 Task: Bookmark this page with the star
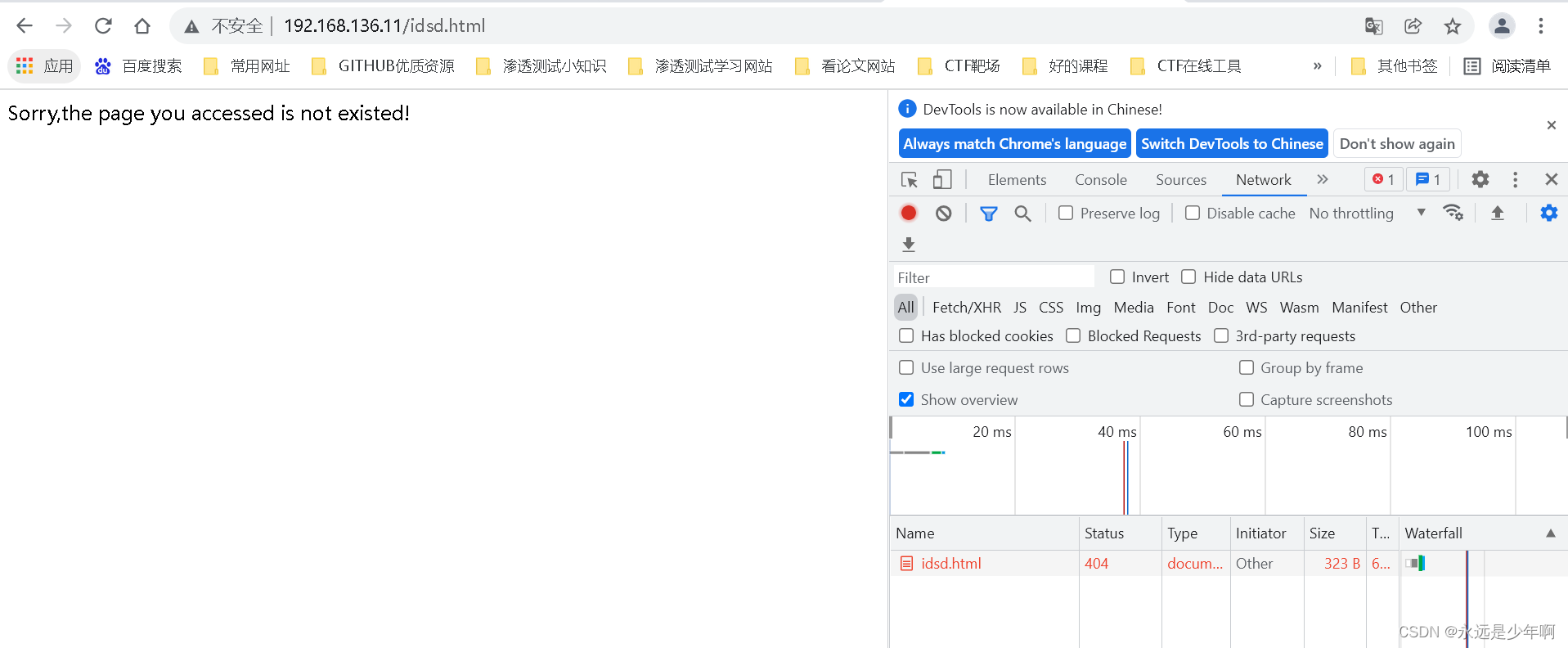pyautogui.click(x=1453, y=26)
